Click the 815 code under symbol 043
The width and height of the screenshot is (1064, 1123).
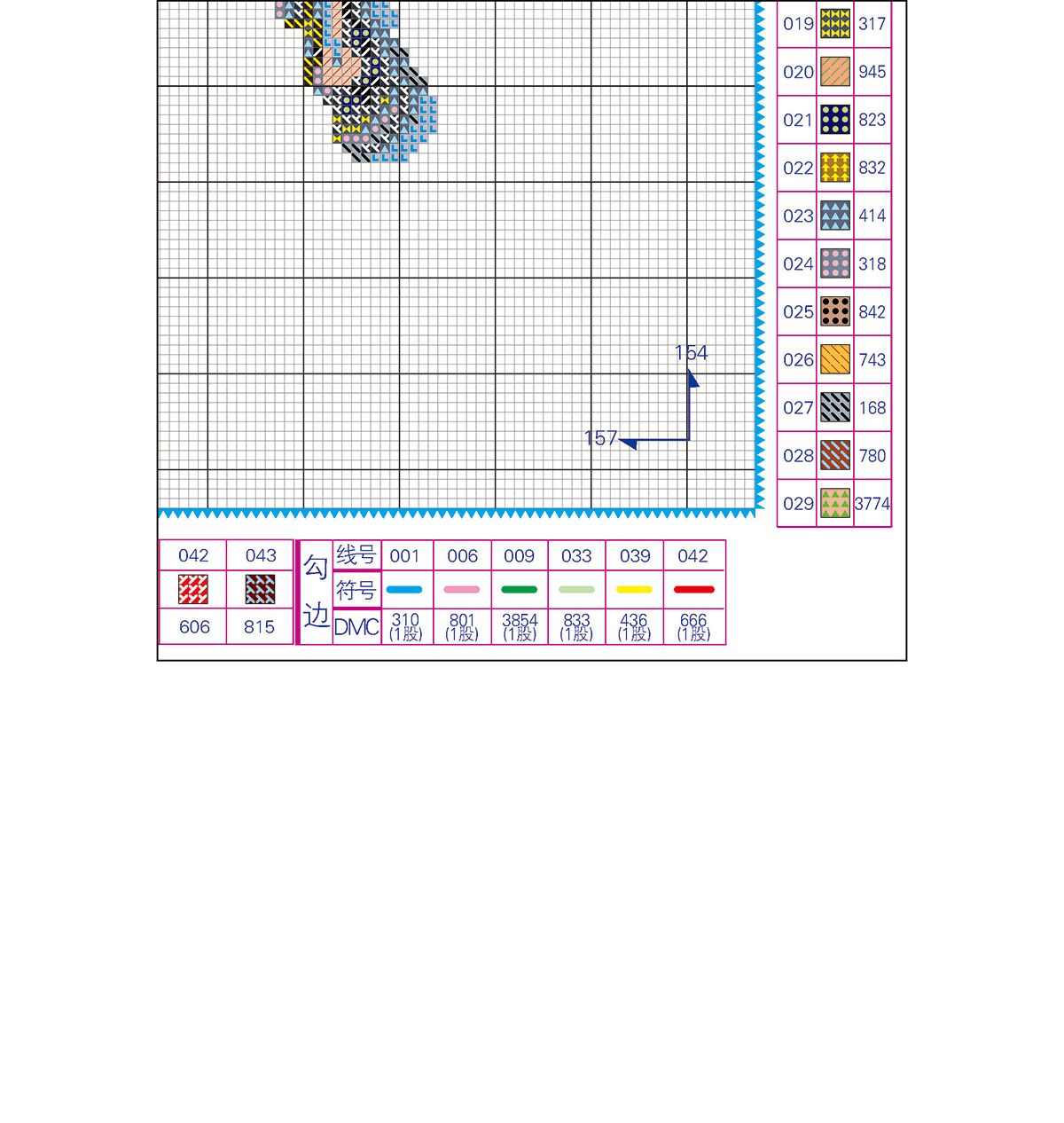pos(260,627)
